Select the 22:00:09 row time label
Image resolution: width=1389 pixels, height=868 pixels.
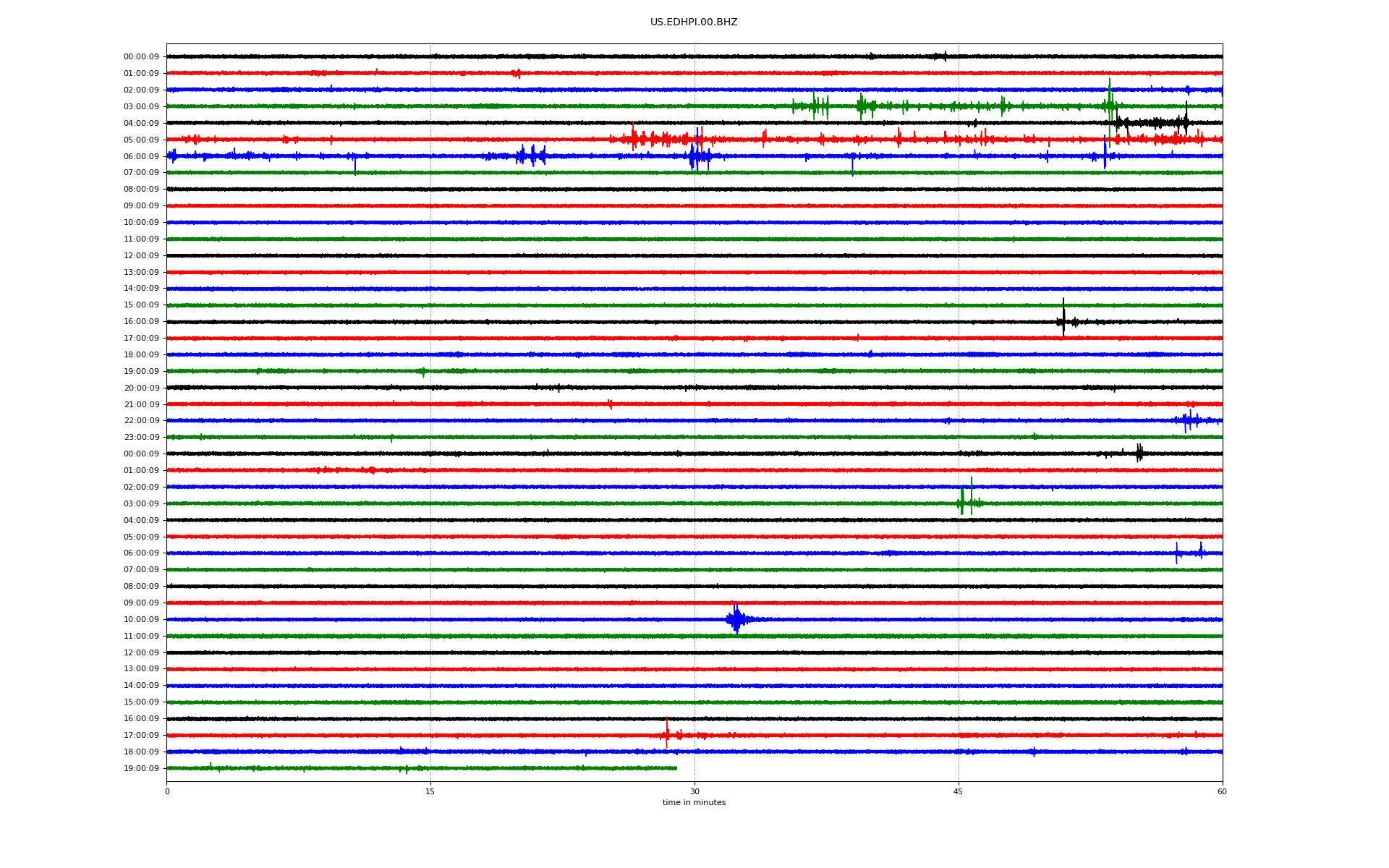tap(141, 421)
